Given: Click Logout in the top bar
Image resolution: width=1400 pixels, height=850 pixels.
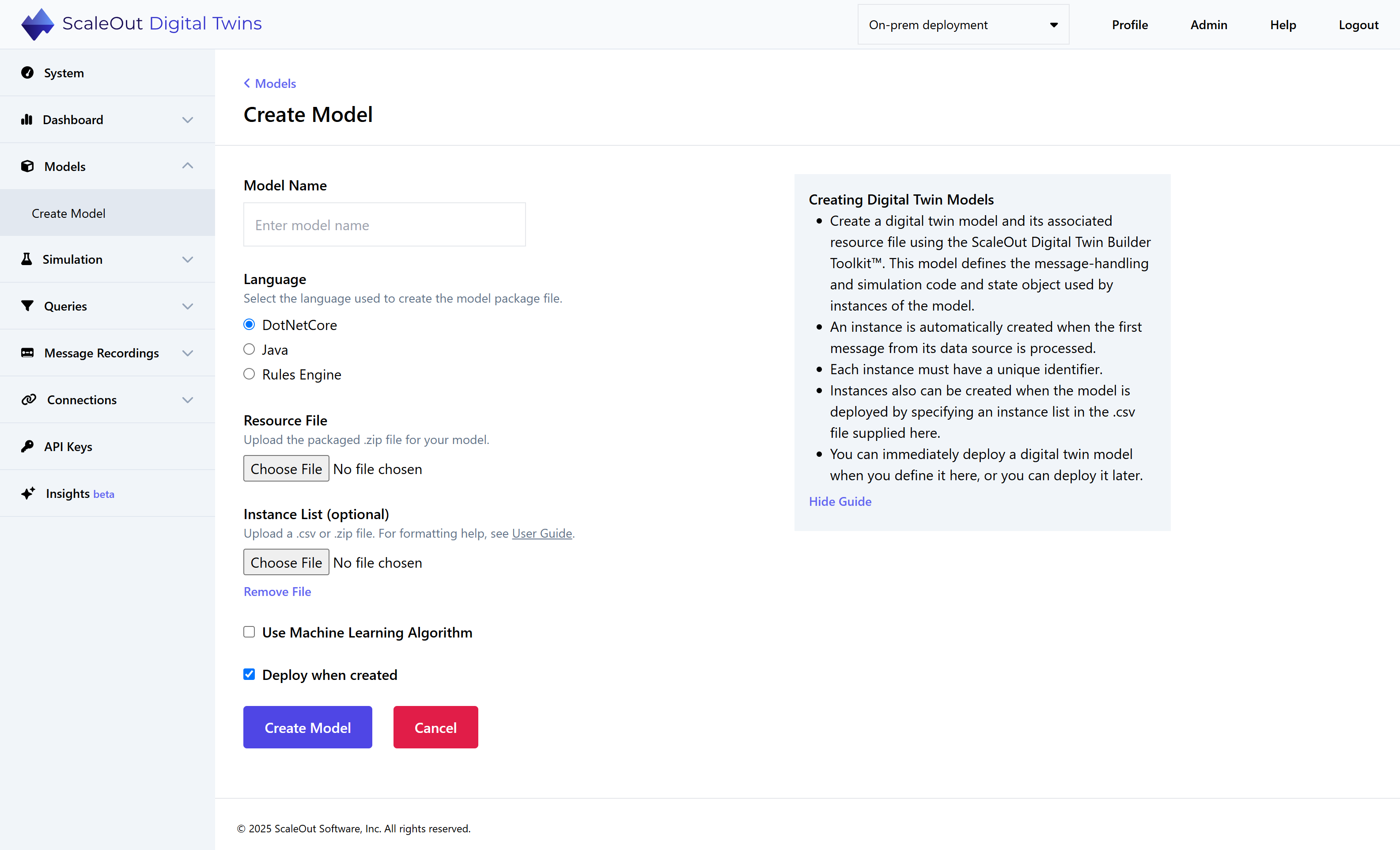Looking at the screenshot, I should point(1358,24).
